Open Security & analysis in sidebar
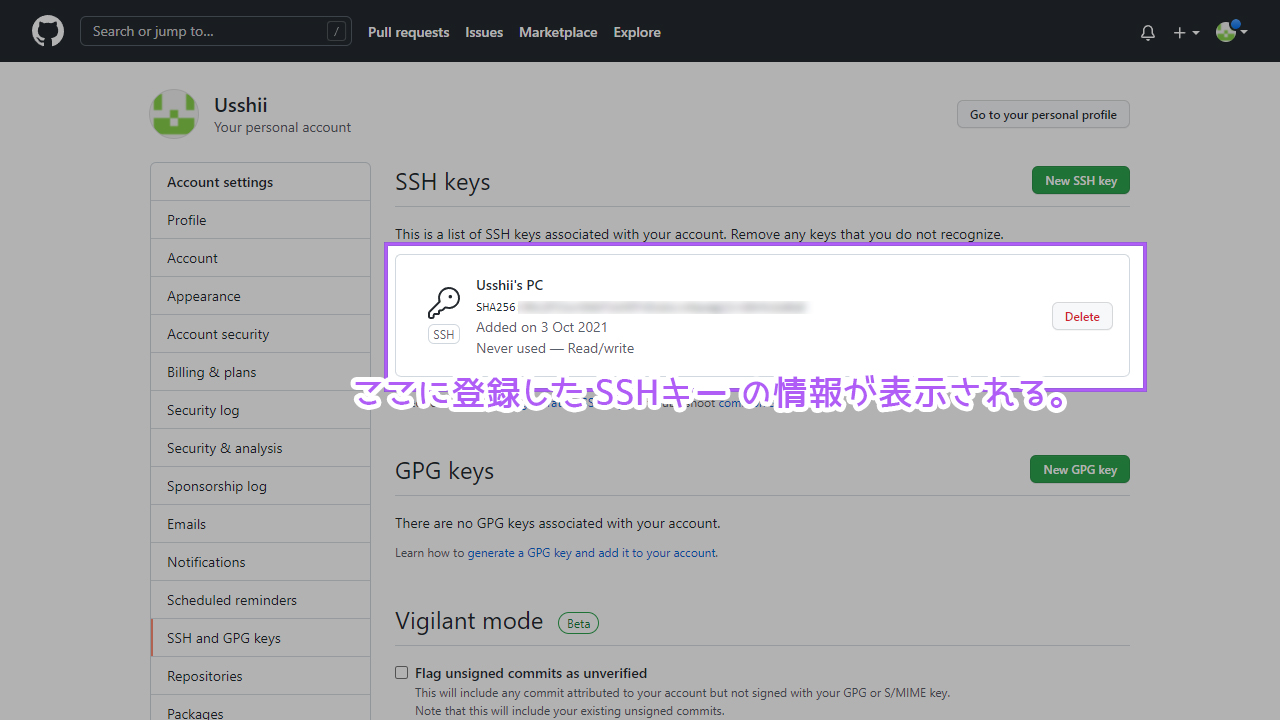 click(x=260, y=448)
